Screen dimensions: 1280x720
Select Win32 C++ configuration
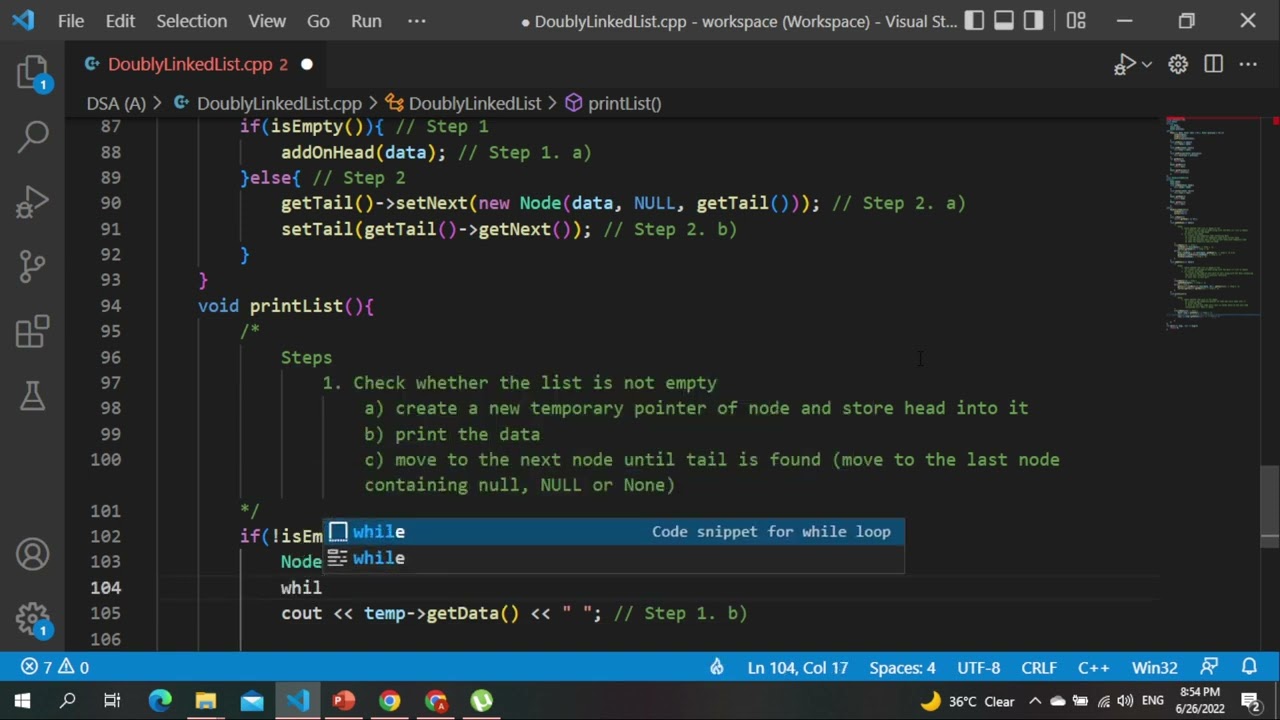point(1154,667)
